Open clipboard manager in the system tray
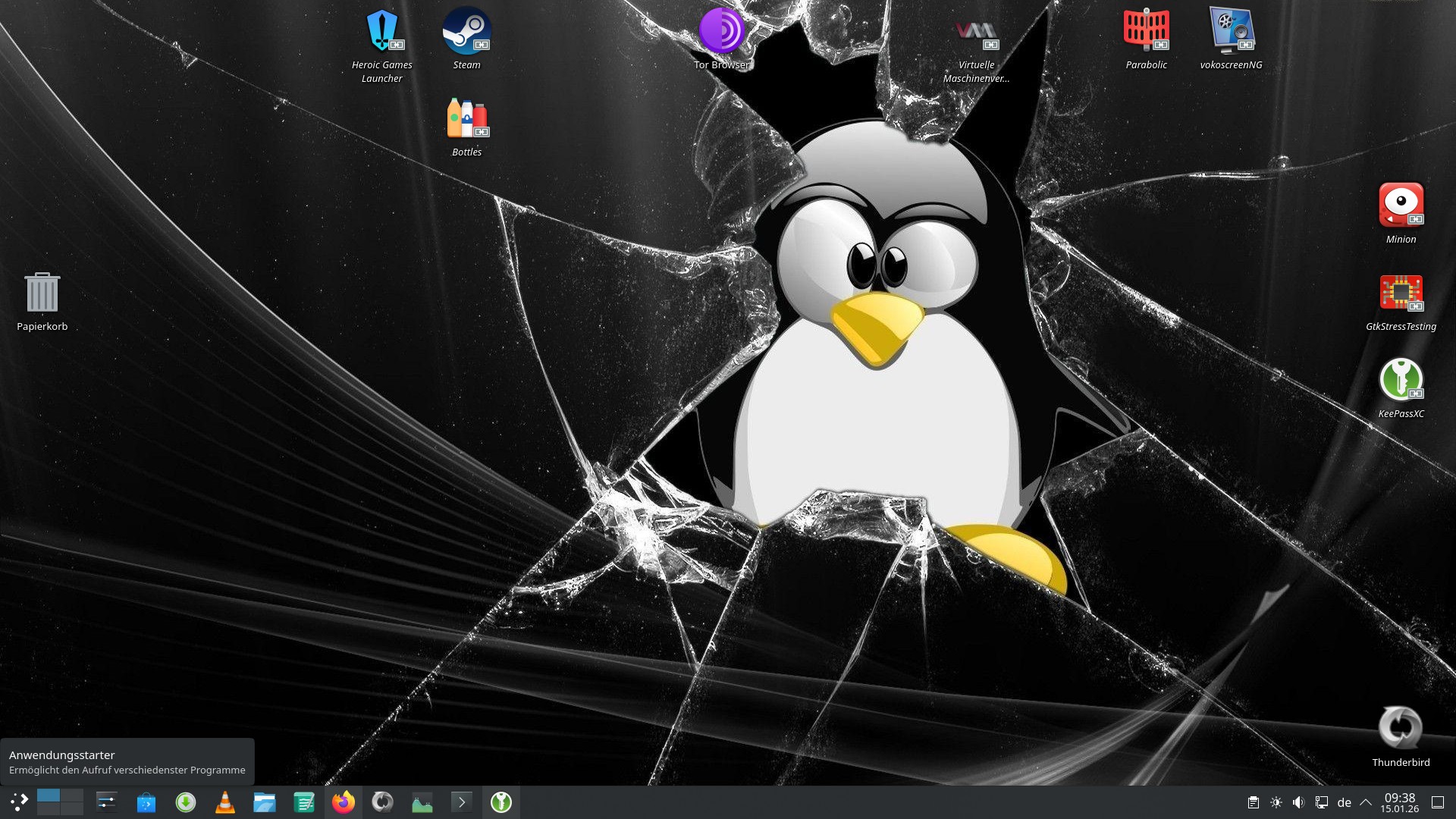This screenshot has height=819, width=1456. (x=1254, y=802)
